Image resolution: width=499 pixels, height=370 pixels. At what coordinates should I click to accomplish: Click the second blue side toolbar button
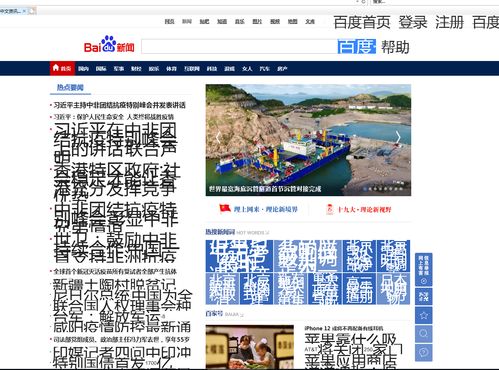click(423, 296)
